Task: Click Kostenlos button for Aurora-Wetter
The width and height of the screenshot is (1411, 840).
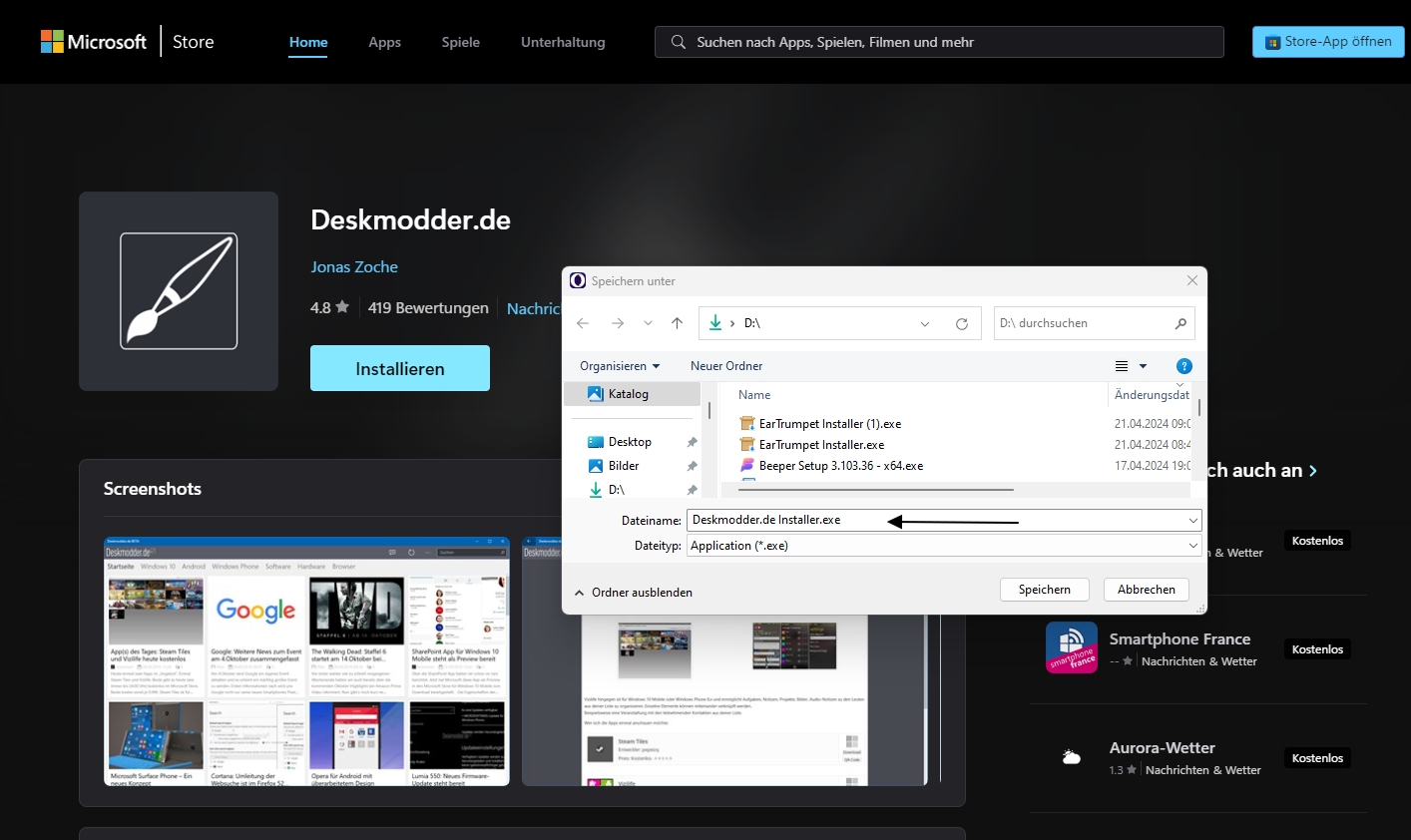Action: (x=1317, y=758)
